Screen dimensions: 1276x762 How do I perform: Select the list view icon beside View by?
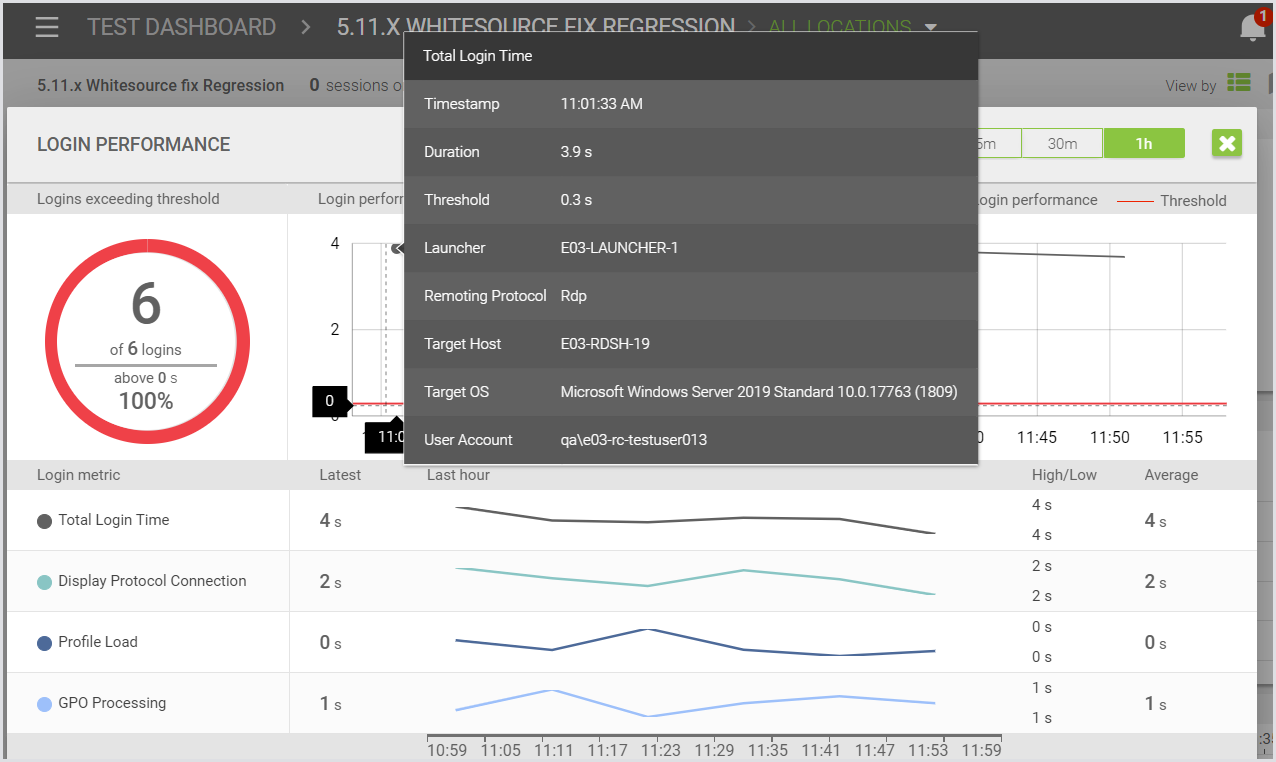pos(1239,84)
